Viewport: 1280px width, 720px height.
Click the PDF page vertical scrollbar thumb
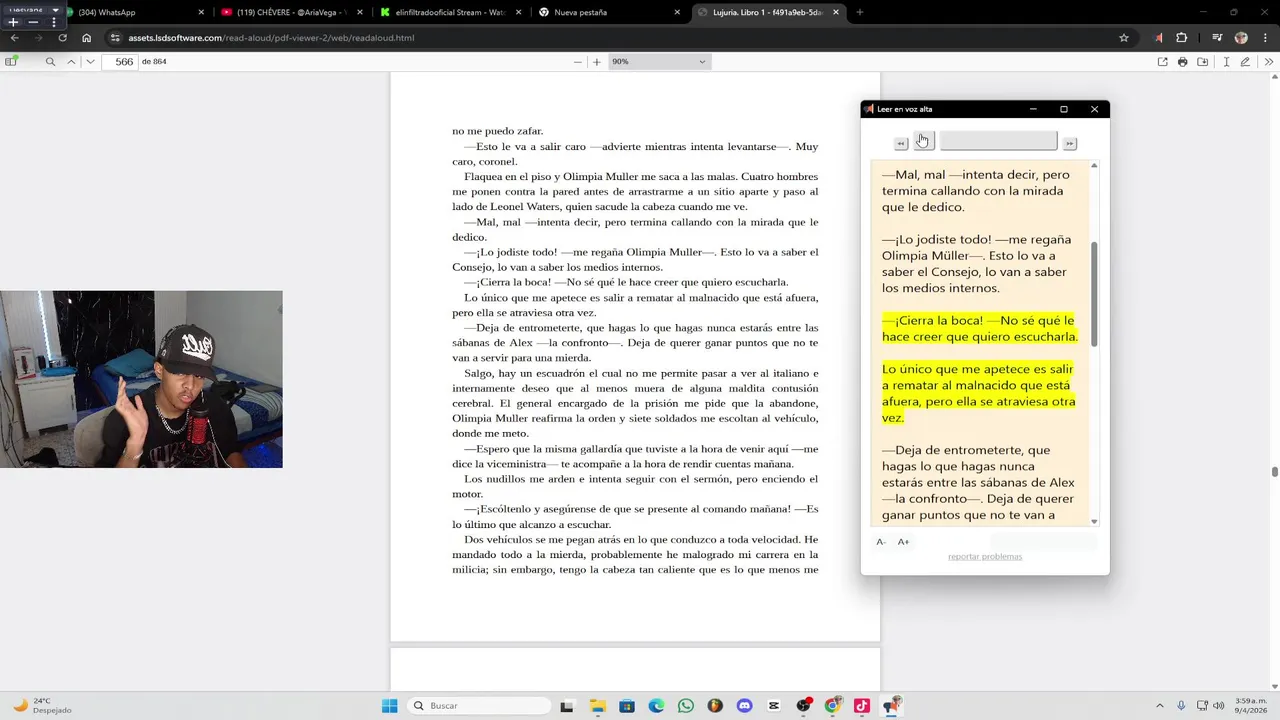point(1274,472)
